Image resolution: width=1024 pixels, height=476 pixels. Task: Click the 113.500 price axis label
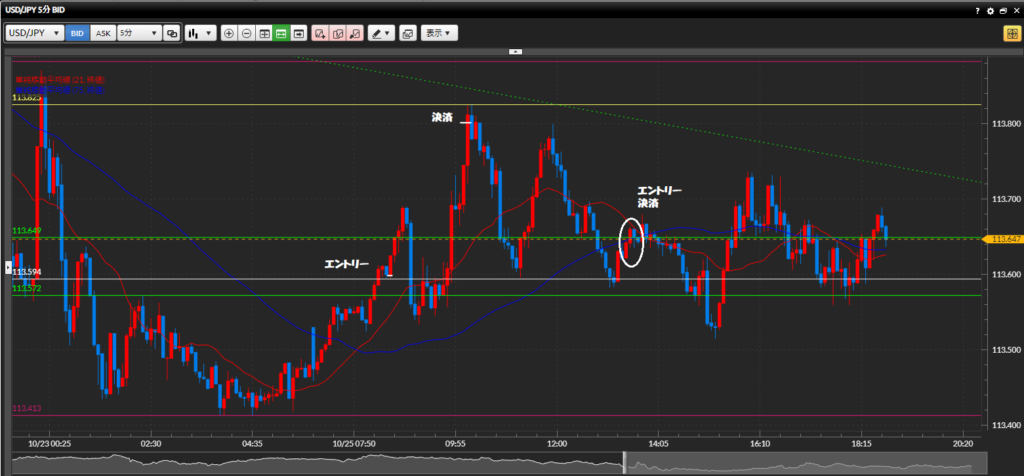click(1006, 350)
